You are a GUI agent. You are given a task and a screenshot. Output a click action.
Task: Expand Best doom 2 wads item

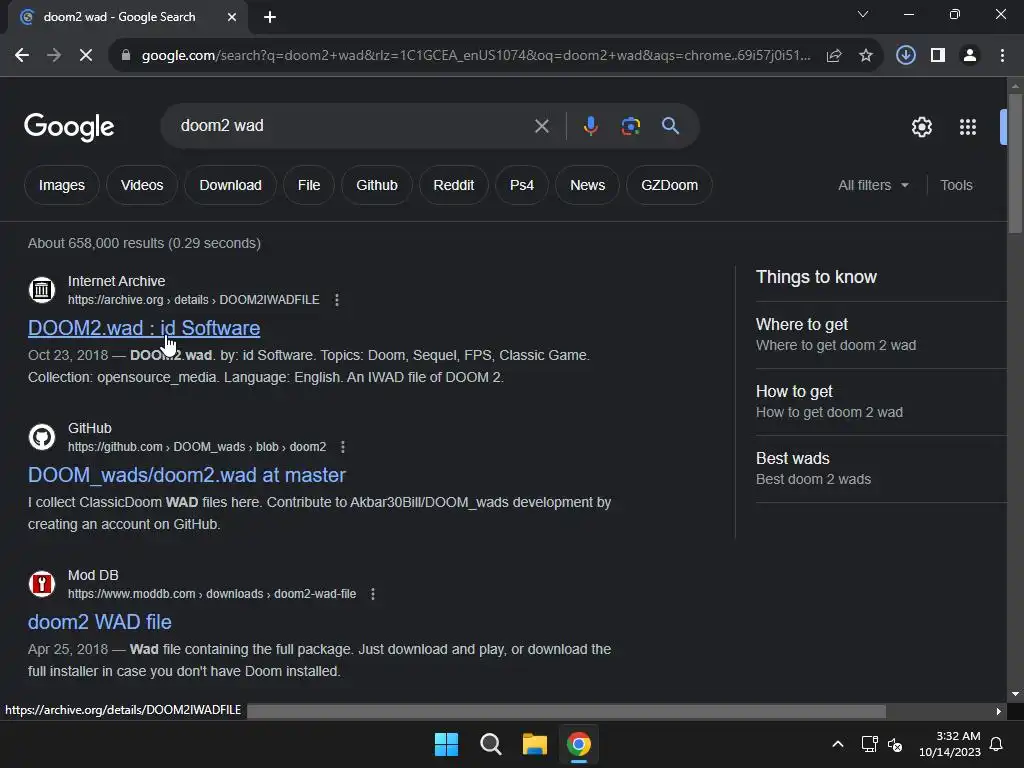click(x=881, y=469)
